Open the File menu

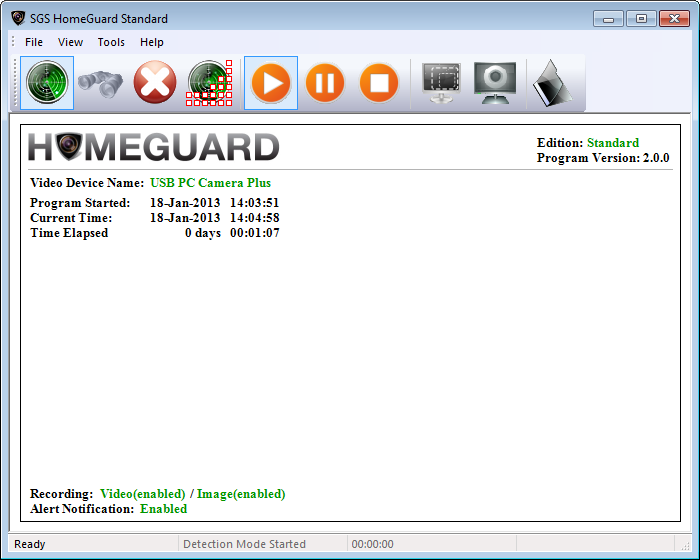click(x=34, y=42)
